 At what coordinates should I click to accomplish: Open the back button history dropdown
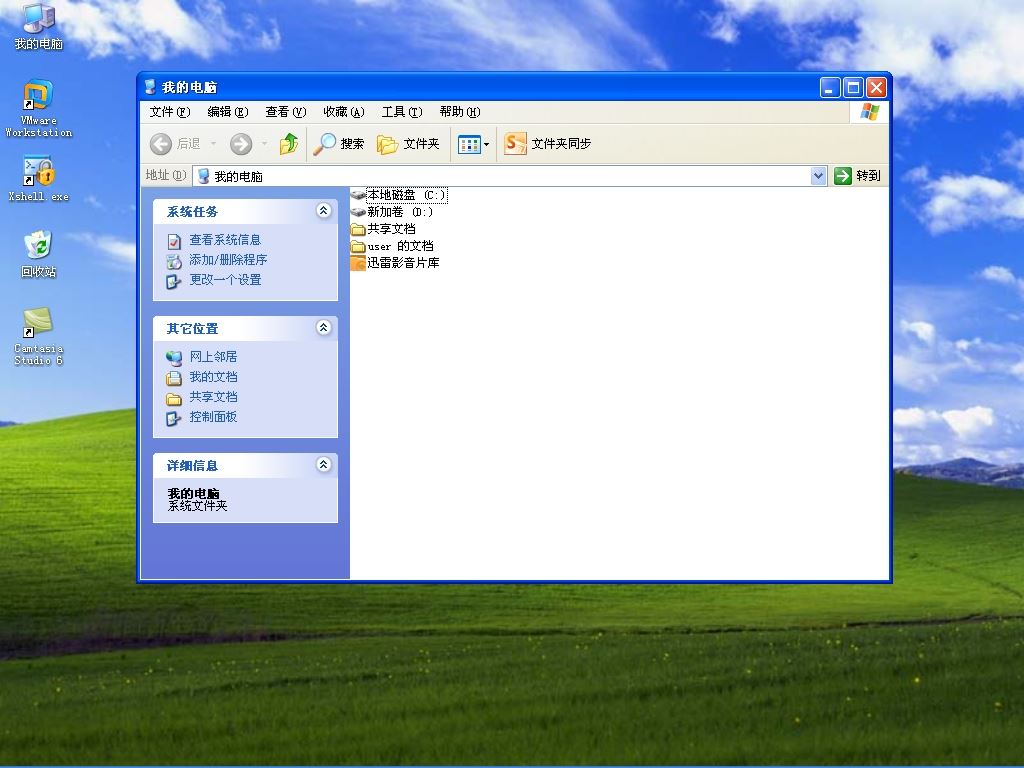tap(213, 144)
